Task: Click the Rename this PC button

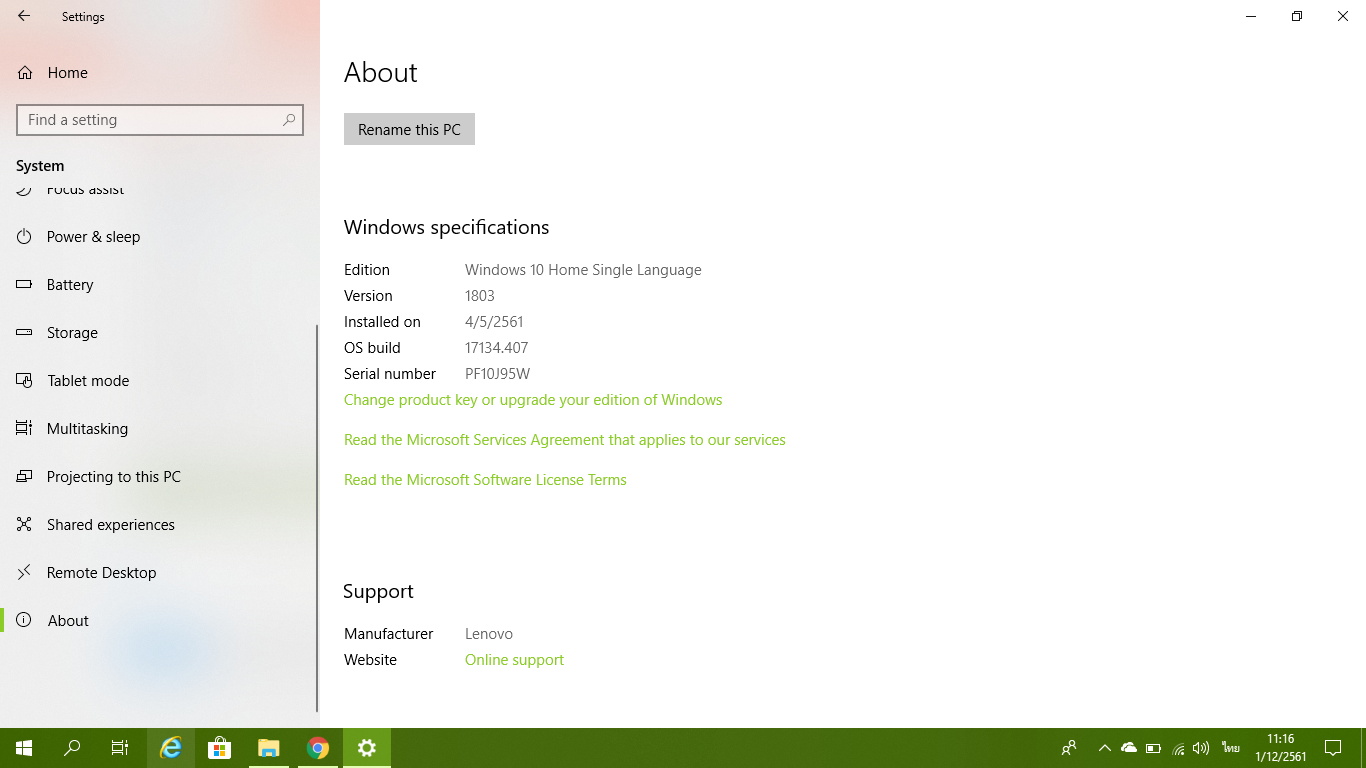Action: pyautogui.click(x=409, y=129)
